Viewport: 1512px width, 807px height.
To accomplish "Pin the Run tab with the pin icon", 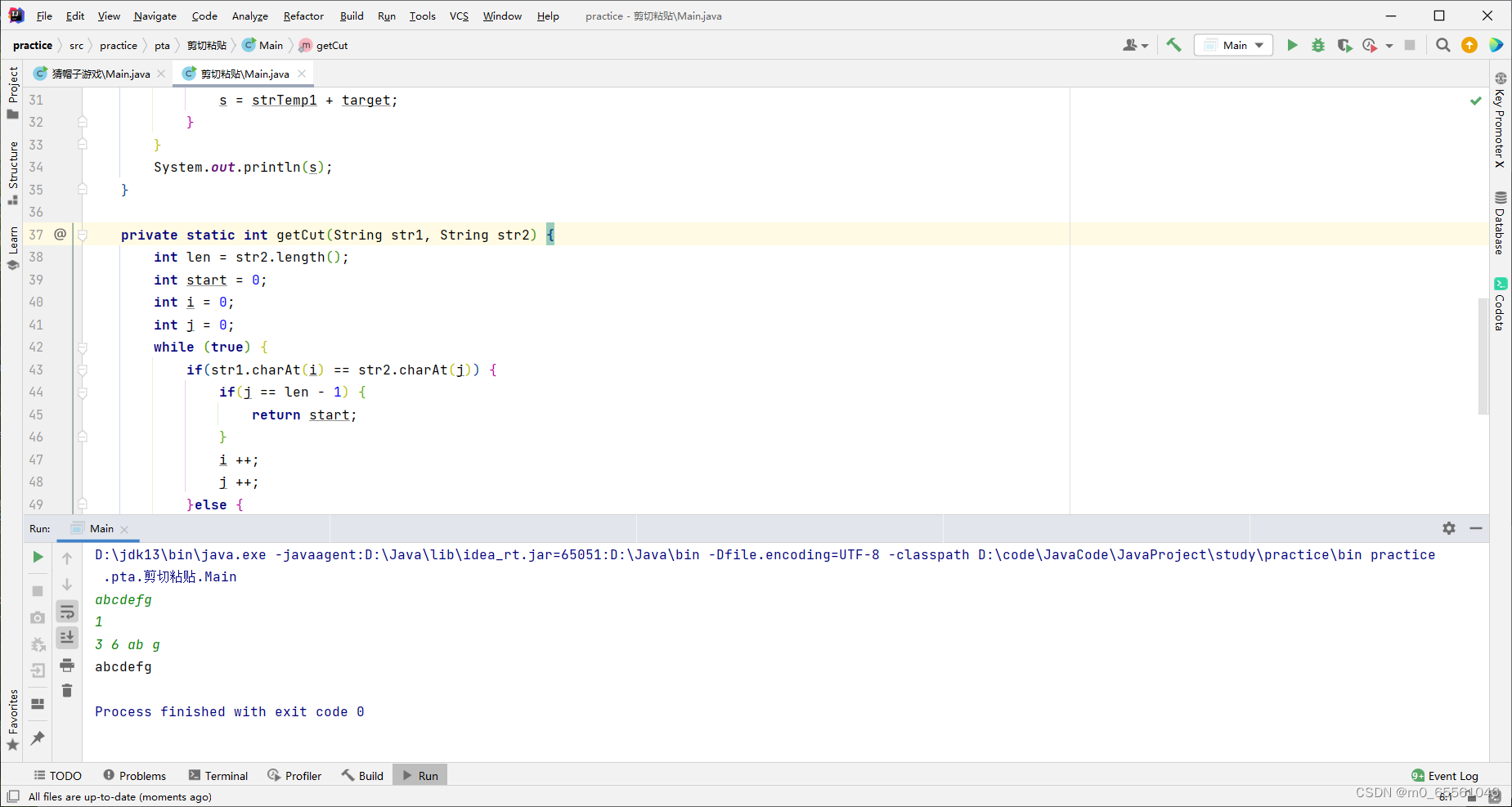I will pyautogui.click(x=37, y=738).
